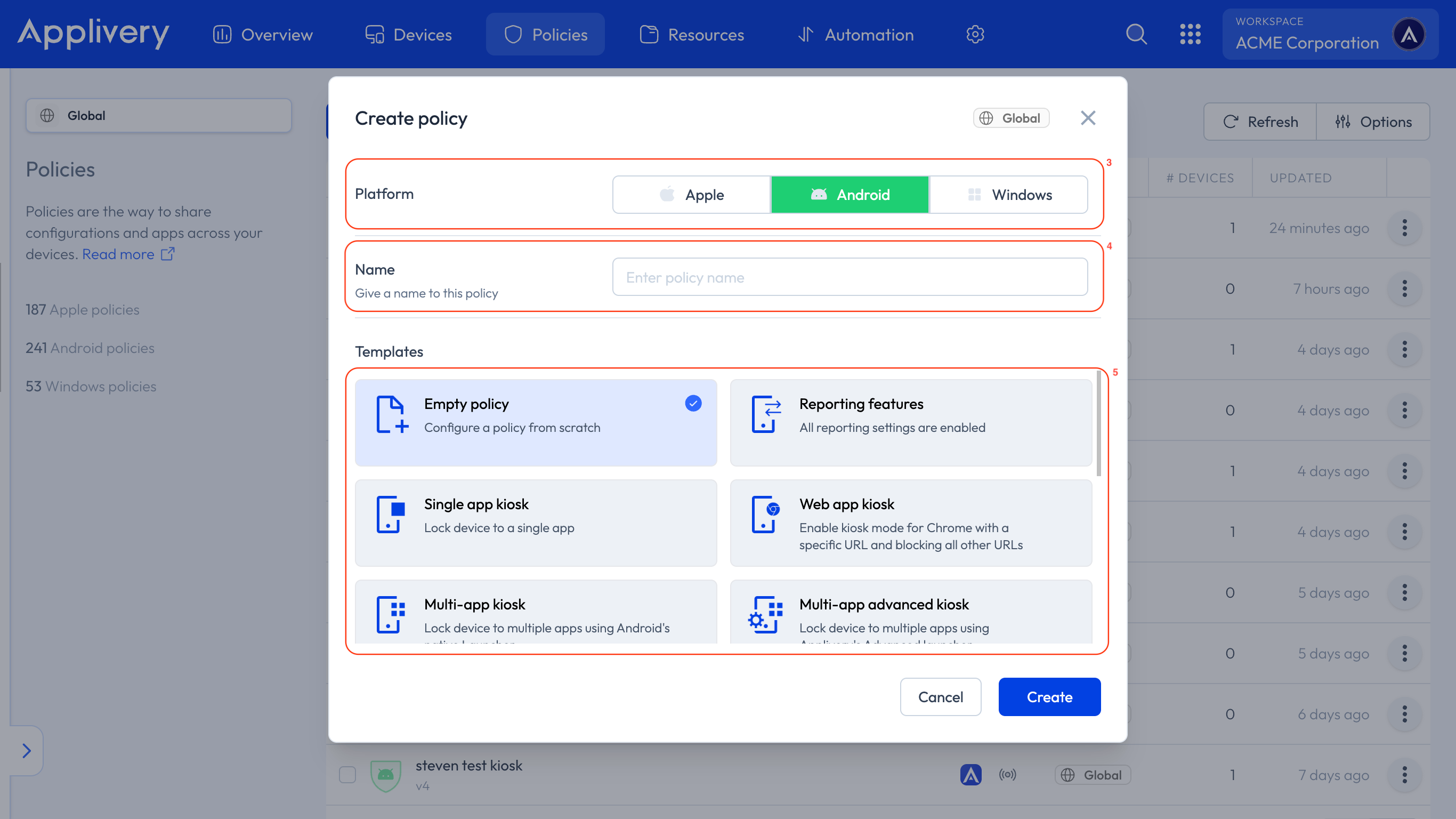Click the Single app kiosk template icon
The width and height of the screenshot is (1456, 819).
click(x=391, y=514)
